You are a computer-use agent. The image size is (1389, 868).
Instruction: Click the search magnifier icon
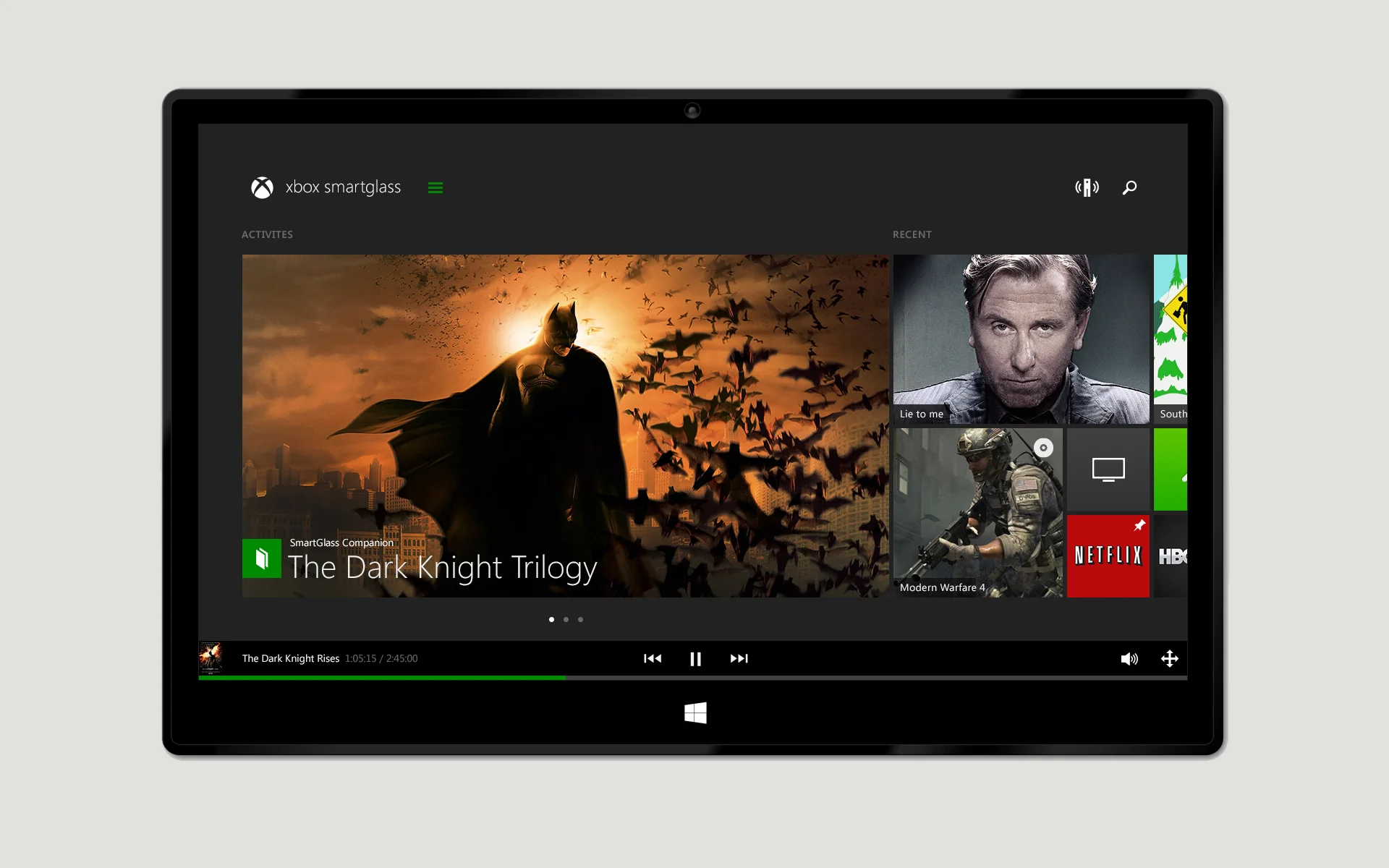[1129, 188]
